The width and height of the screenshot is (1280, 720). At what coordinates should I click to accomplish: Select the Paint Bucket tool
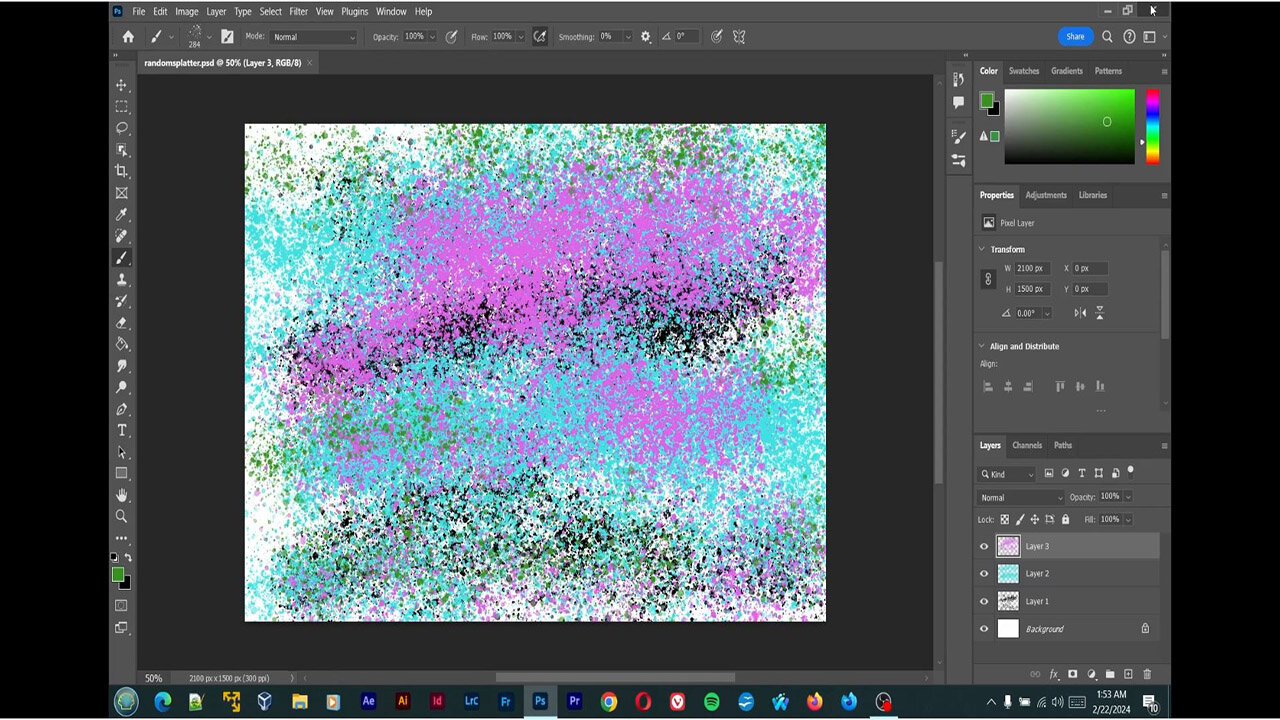[122, 344]
